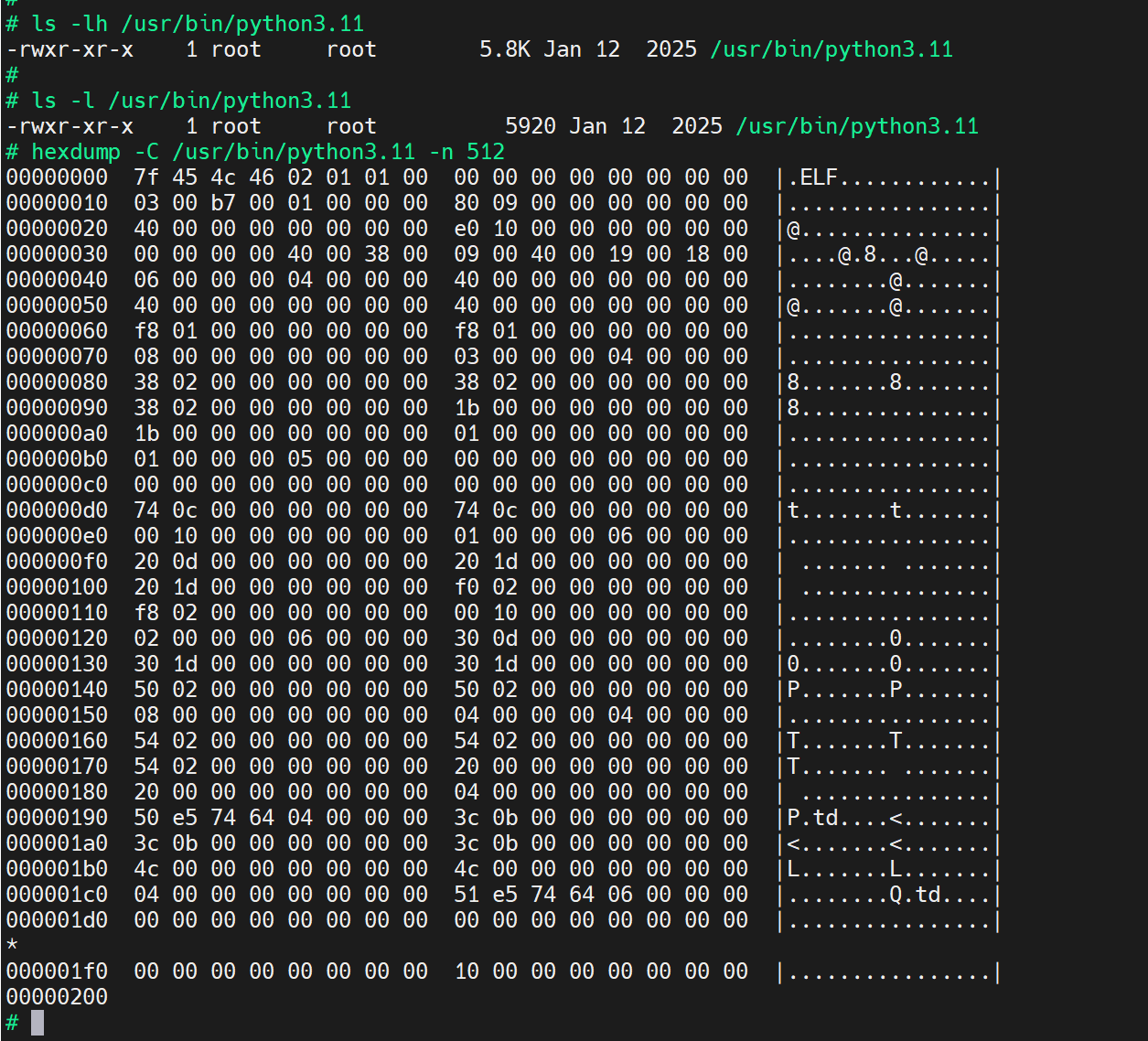Image resolution: width=1148 pixels, height=1041 pixels.
Task: Click the hexdump offset '00000120'
Action: point(57,639)
